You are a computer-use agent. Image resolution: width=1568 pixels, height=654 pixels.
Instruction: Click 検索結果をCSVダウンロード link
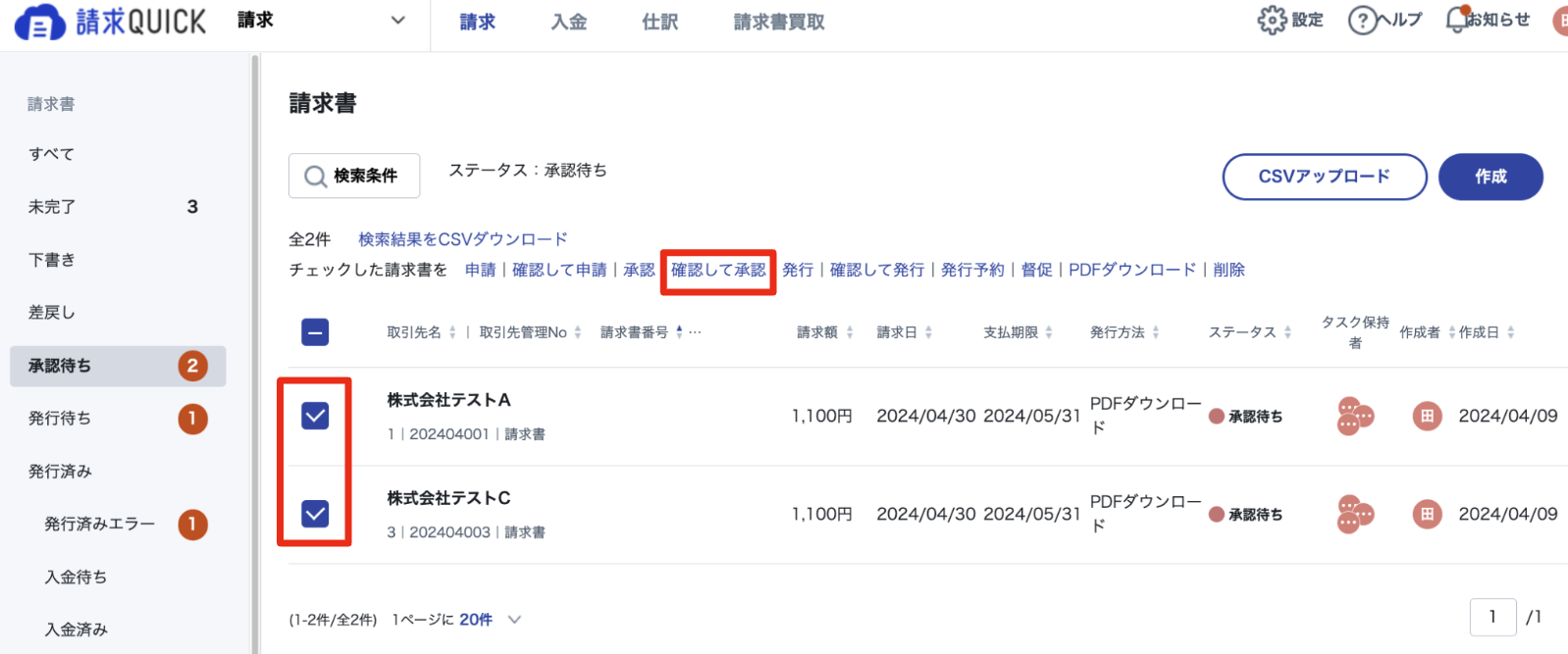coord(463,239)
